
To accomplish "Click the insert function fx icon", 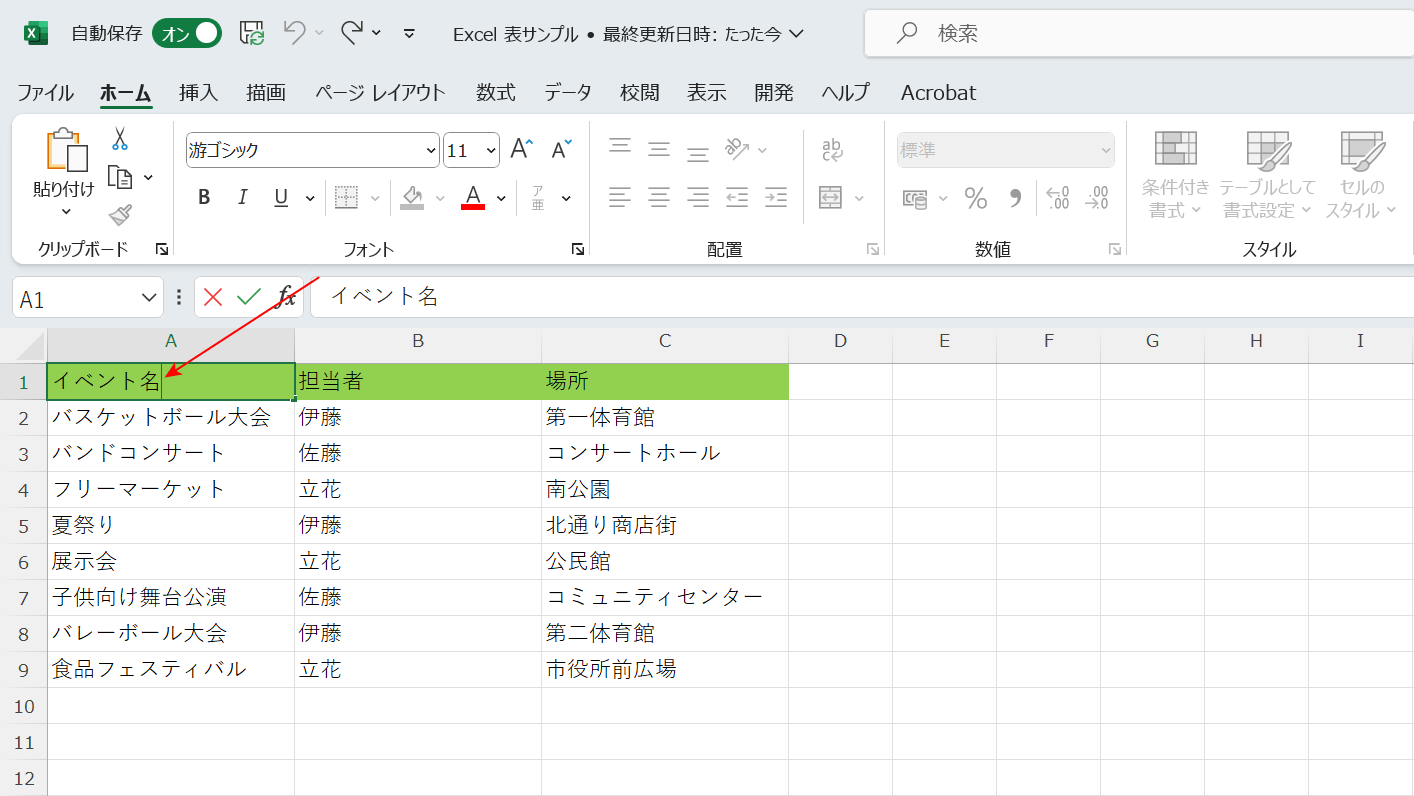I will 287,296.
